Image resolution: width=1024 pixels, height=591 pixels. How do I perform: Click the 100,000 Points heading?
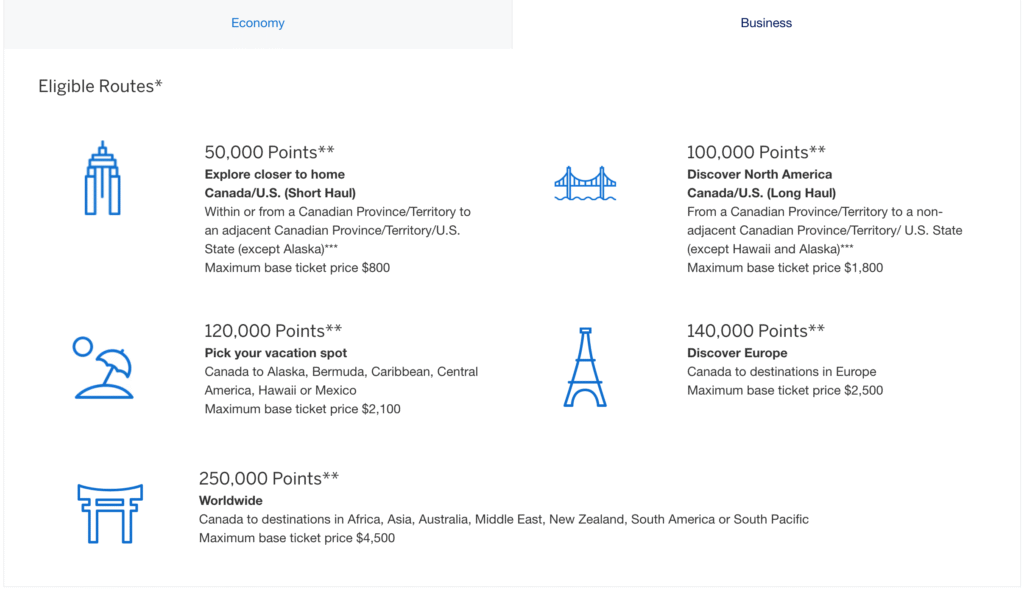coord(756,152)
